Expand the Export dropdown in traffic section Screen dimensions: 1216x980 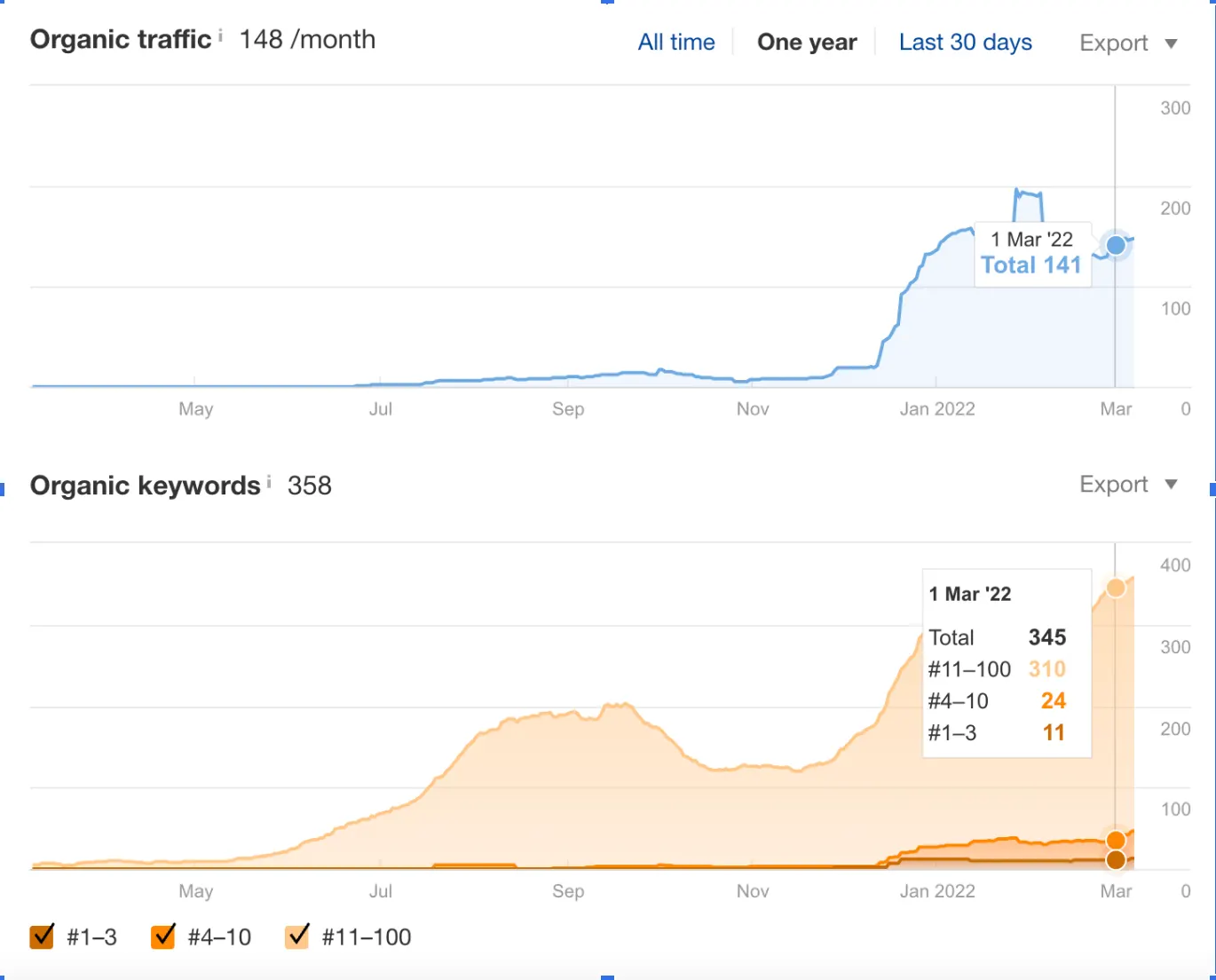[1125, 43]
